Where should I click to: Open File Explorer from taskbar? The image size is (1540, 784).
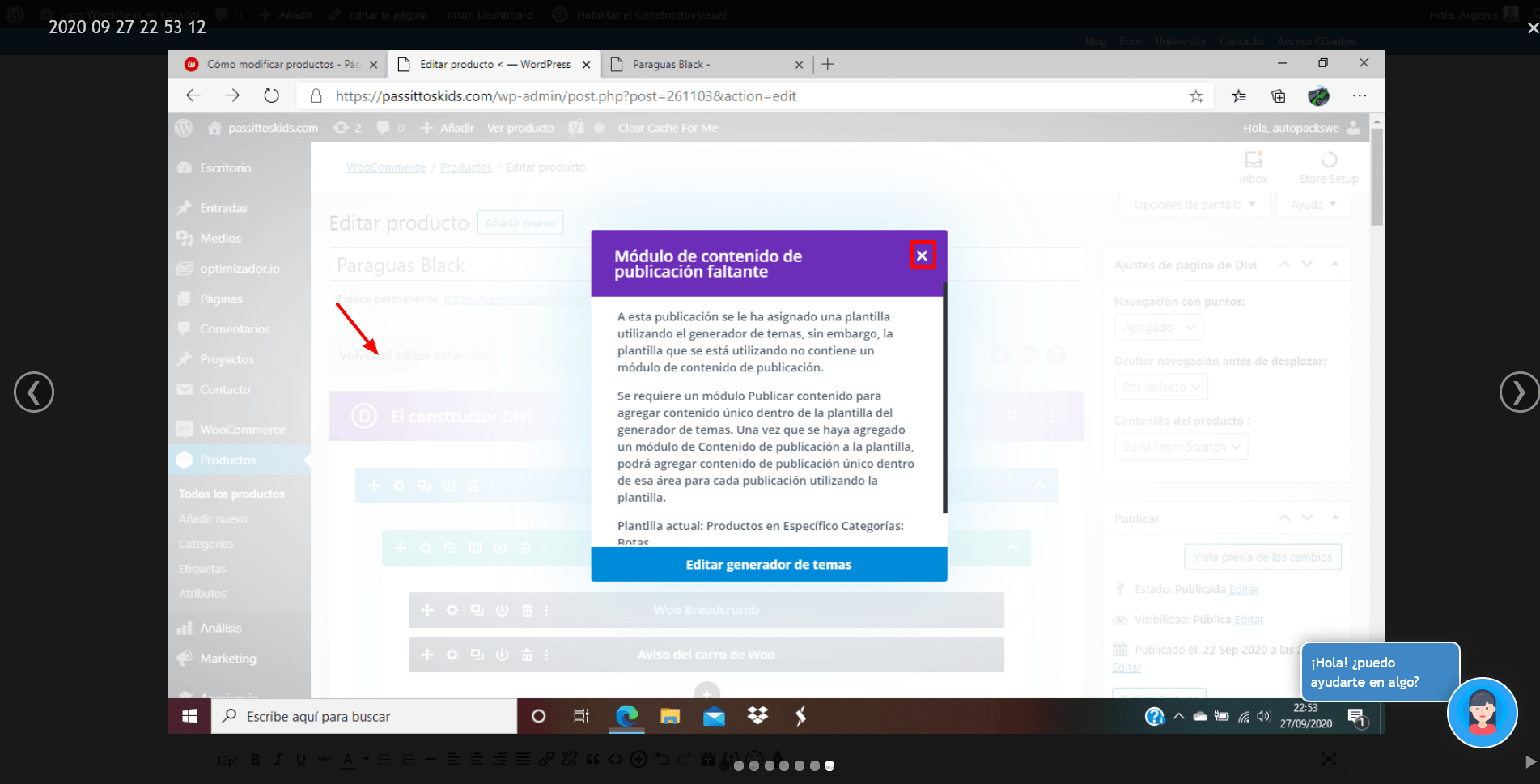670,716
